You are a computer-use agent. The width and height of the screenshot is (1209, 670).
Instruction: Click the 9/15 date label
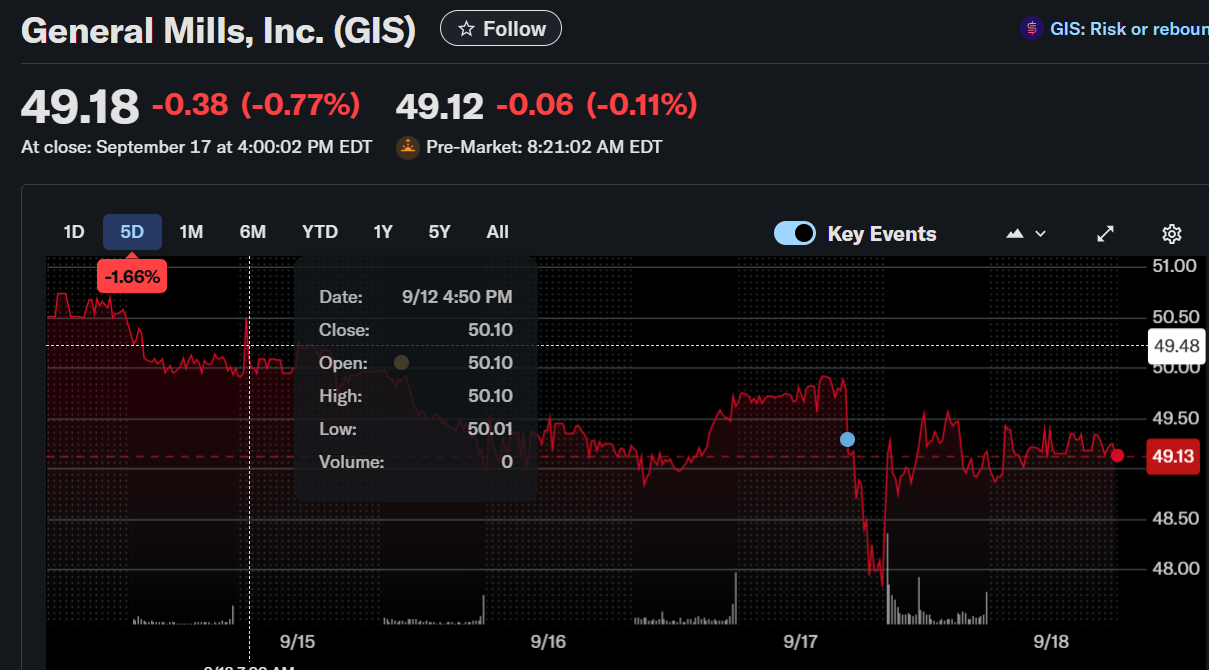[x=297, y=641]
